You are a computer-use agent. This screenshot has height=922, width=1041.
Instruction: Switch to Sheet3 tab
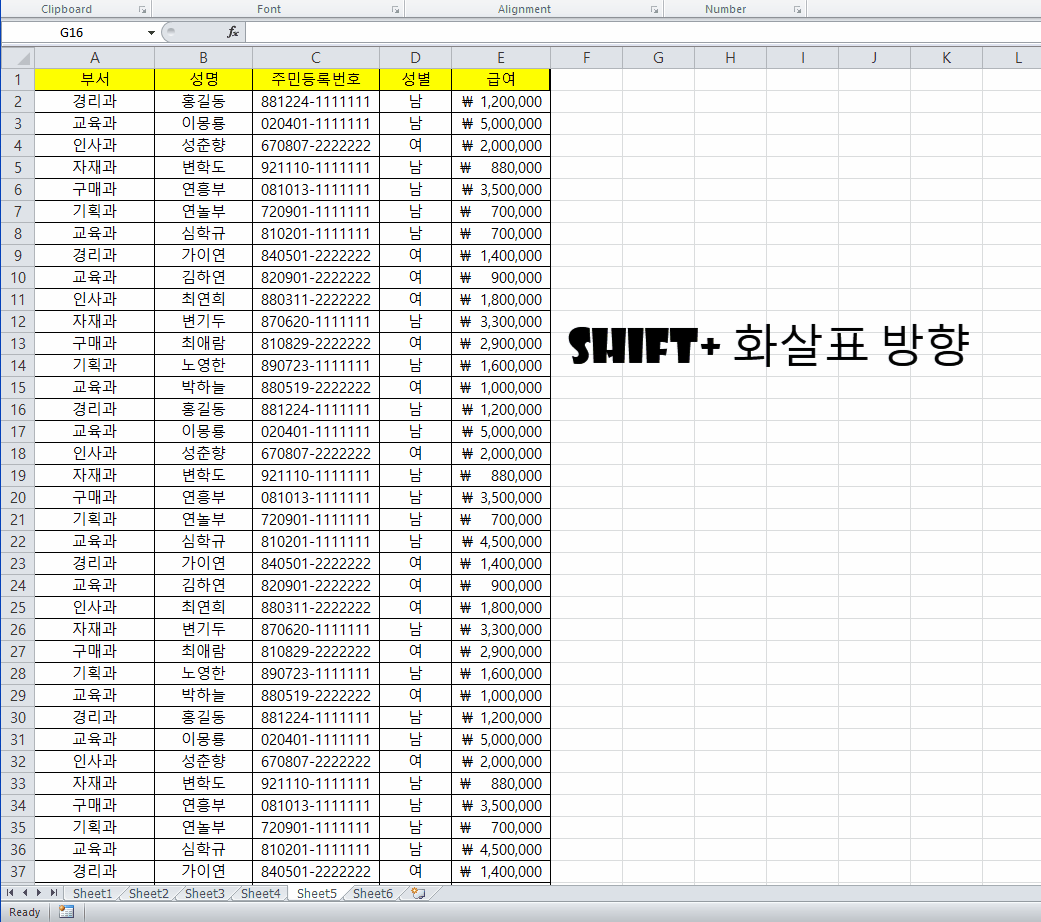pos(204,893)
